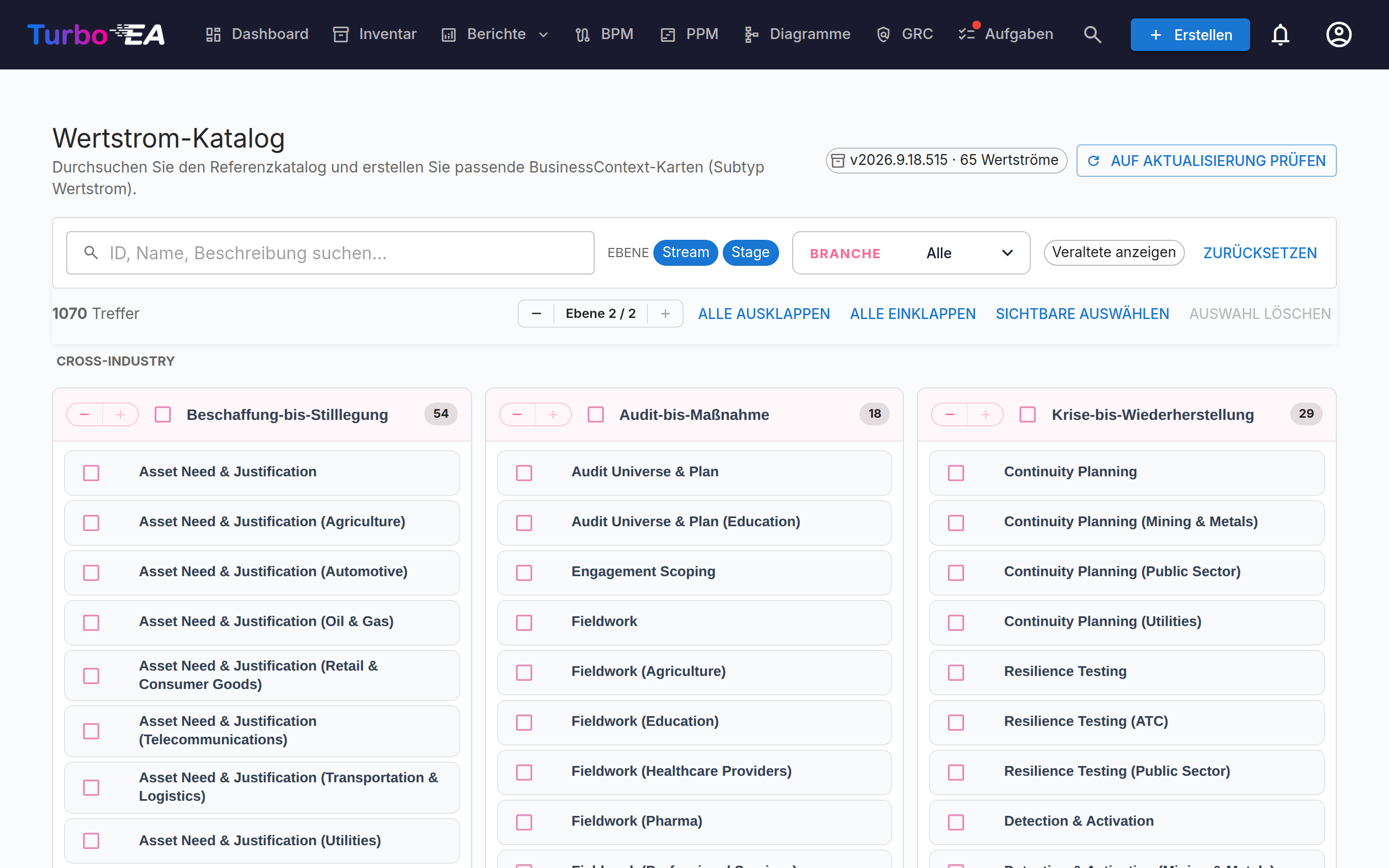The image size is (1389, 868).
Task: Increase level with the plus stepper
Action: click(665, 314)
